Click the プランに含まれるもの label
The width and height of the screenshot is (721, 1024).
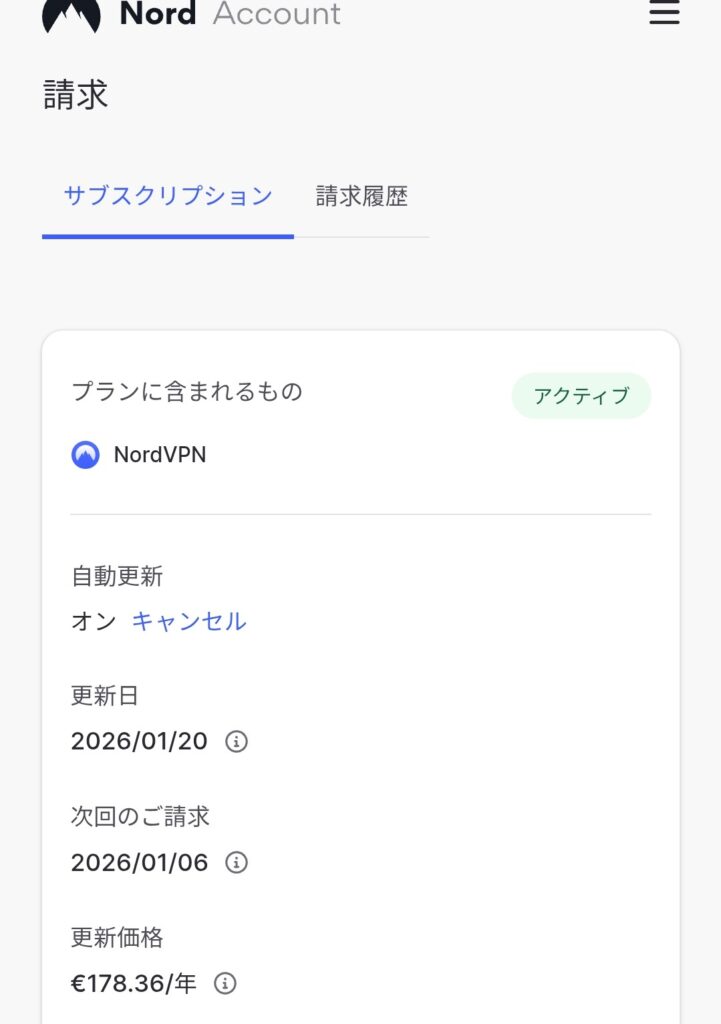[187, 391]
